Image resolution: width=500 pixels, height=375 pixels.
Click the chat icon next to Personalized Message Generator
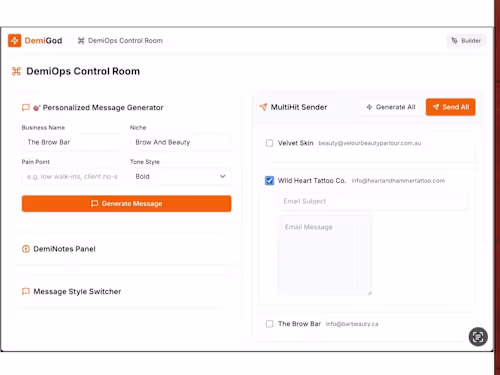click(x=26, y=108)
